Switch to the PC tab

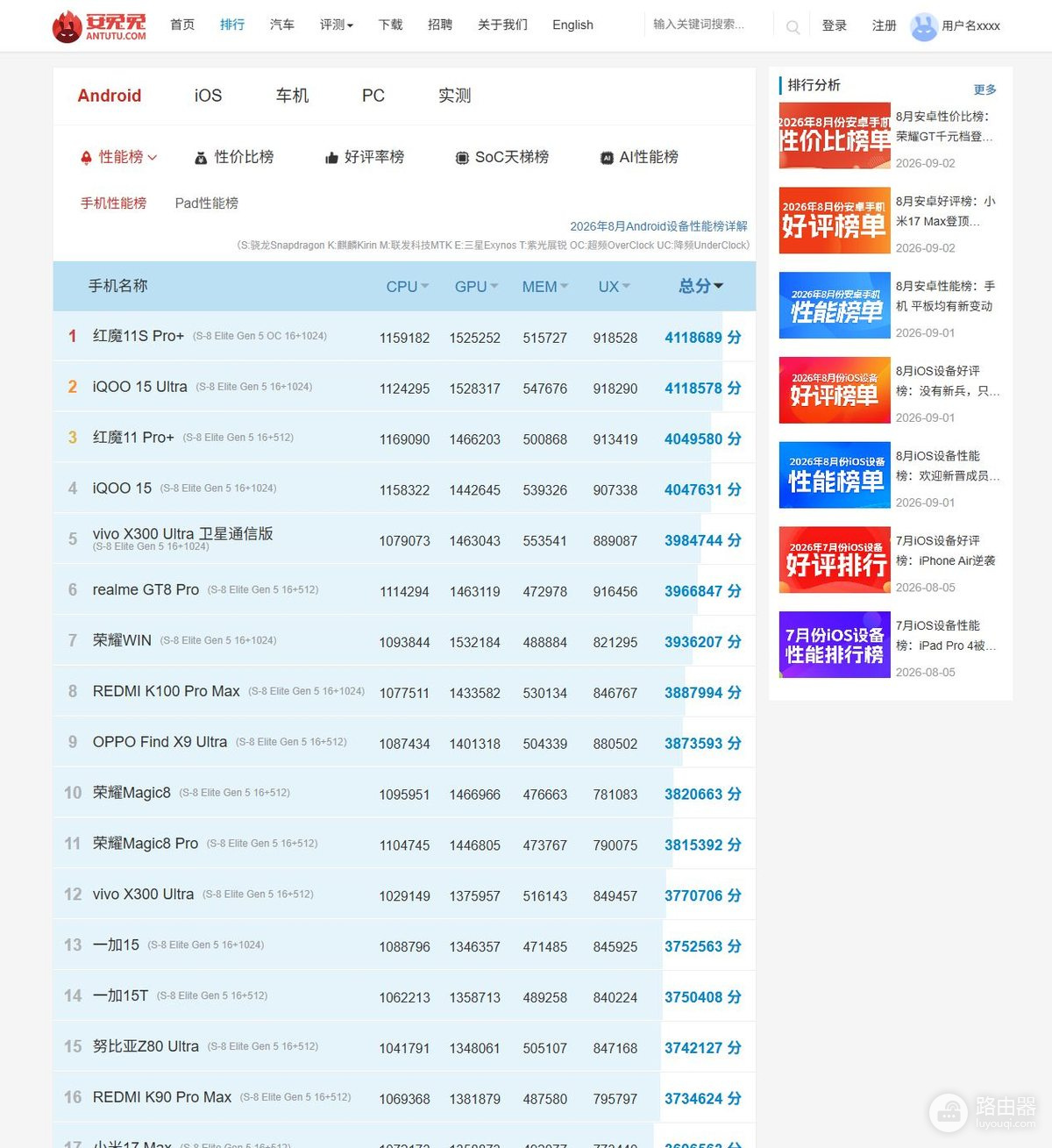[373, 96]
